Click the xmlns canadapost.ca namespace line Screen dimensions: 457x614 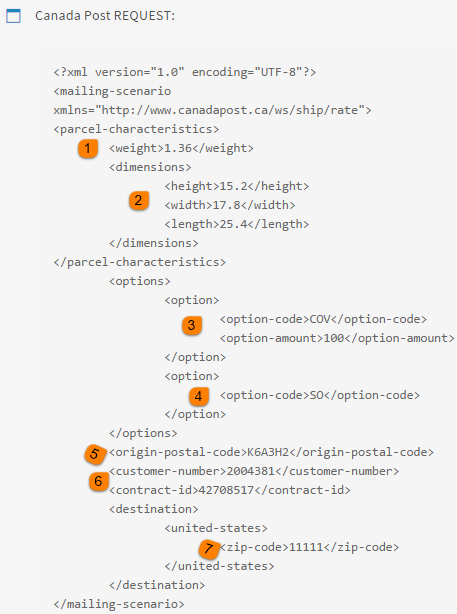pyautogui.click(x=212, y=110)
